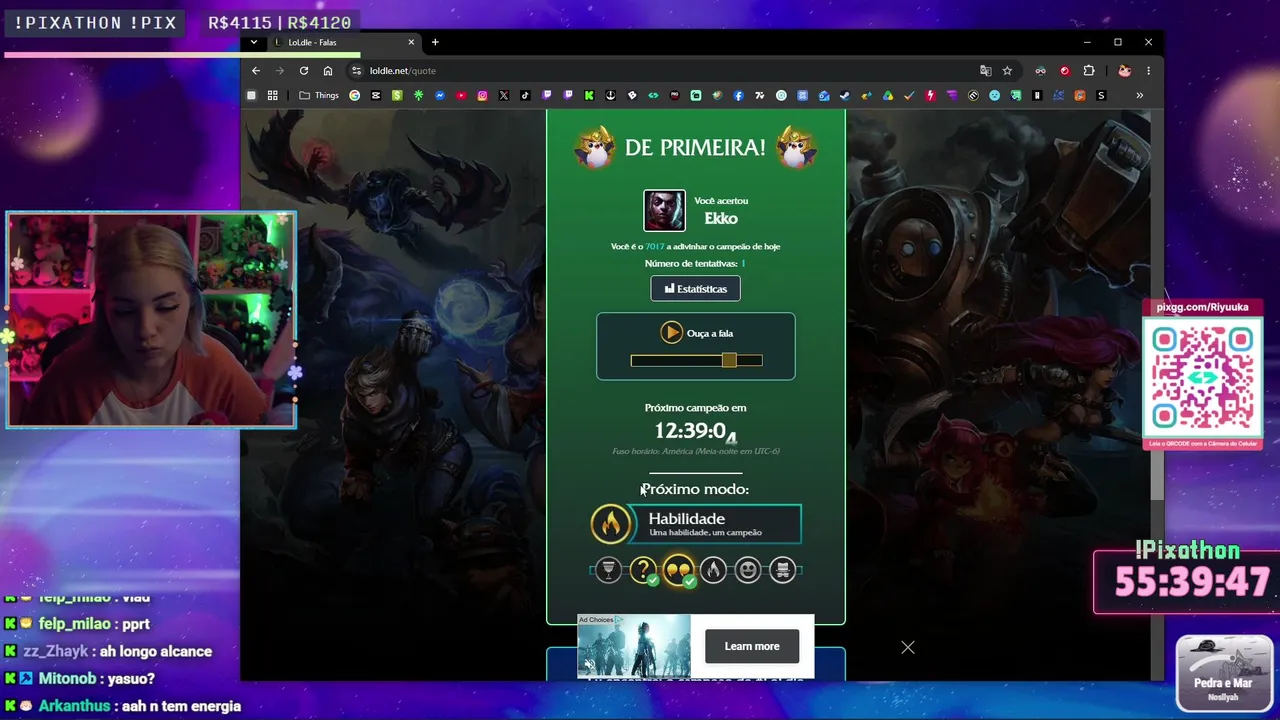Open the Steam bookmark
Screen dimensions: 1280x720
(845, 96)
